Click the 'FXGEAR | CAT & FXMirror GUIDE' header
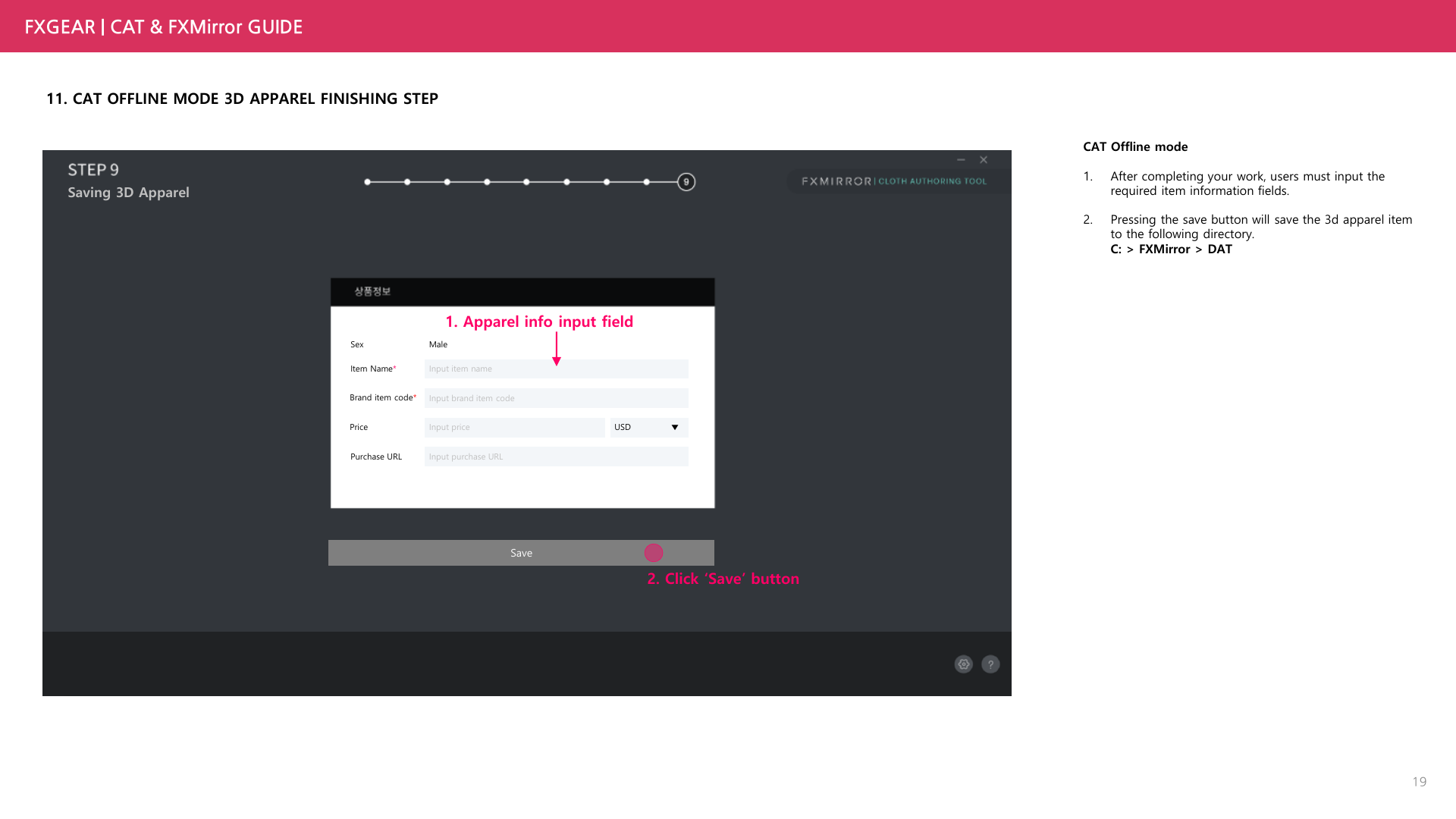 [x=163, y=27]
